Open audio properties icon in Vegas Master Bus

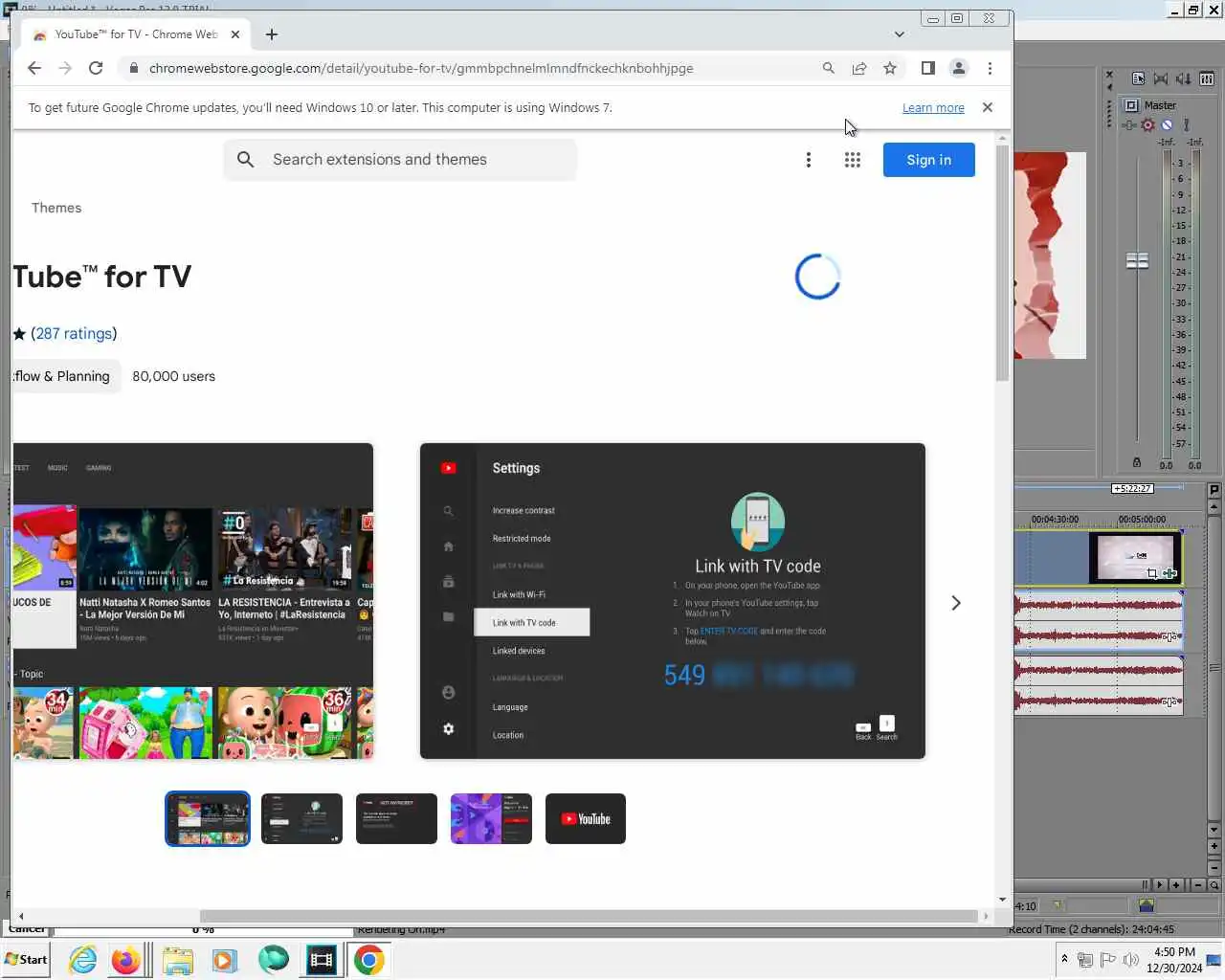pyautogui.click(x=1138, y=78)
